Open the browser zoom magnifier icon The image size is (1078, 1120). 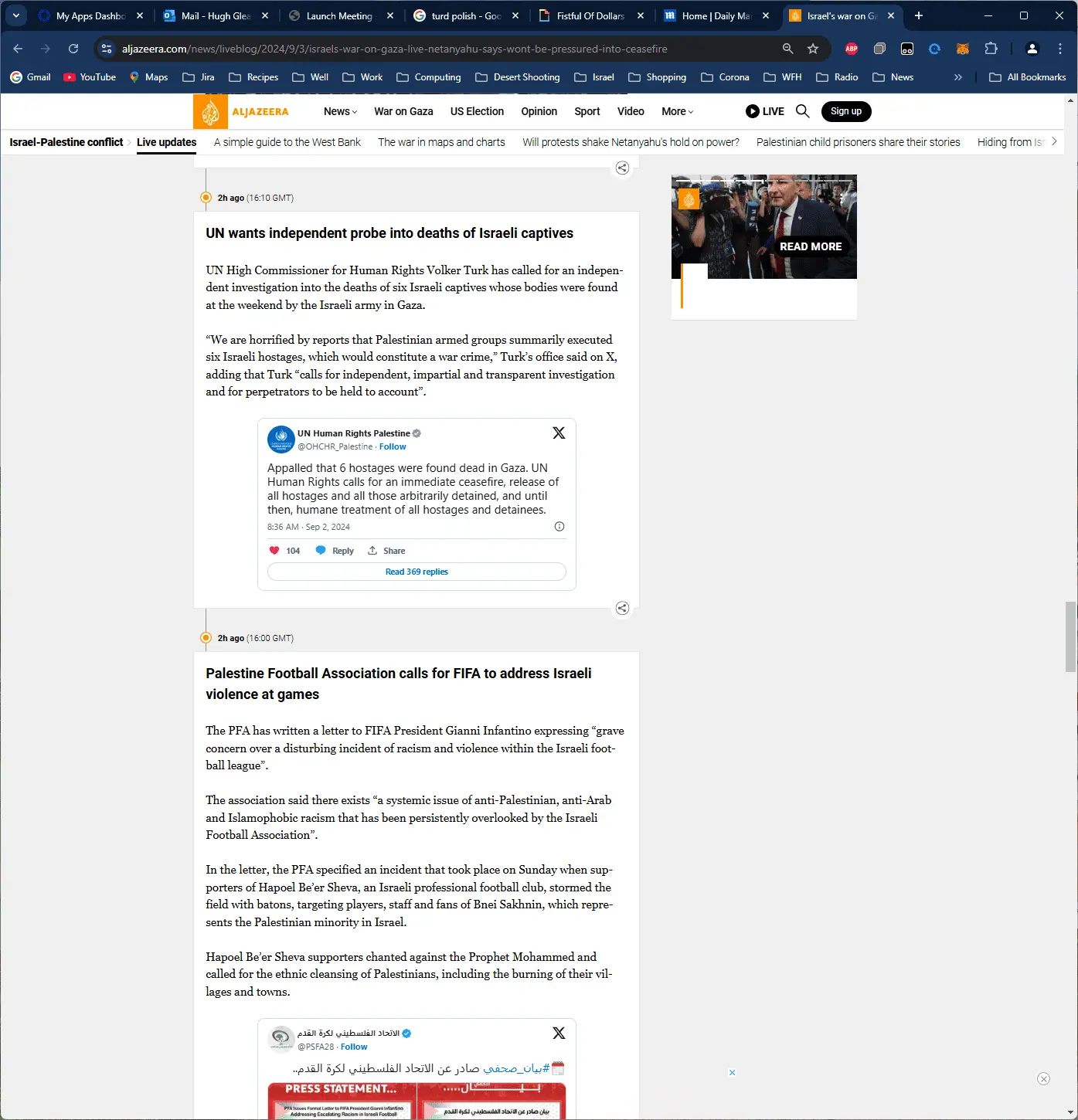click(x=787, y=49)
